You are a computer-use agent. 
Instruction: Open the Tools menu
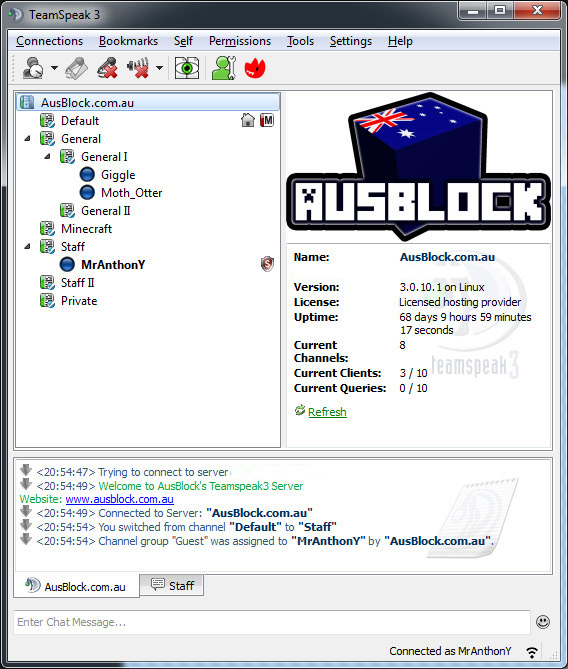point(300,41)
